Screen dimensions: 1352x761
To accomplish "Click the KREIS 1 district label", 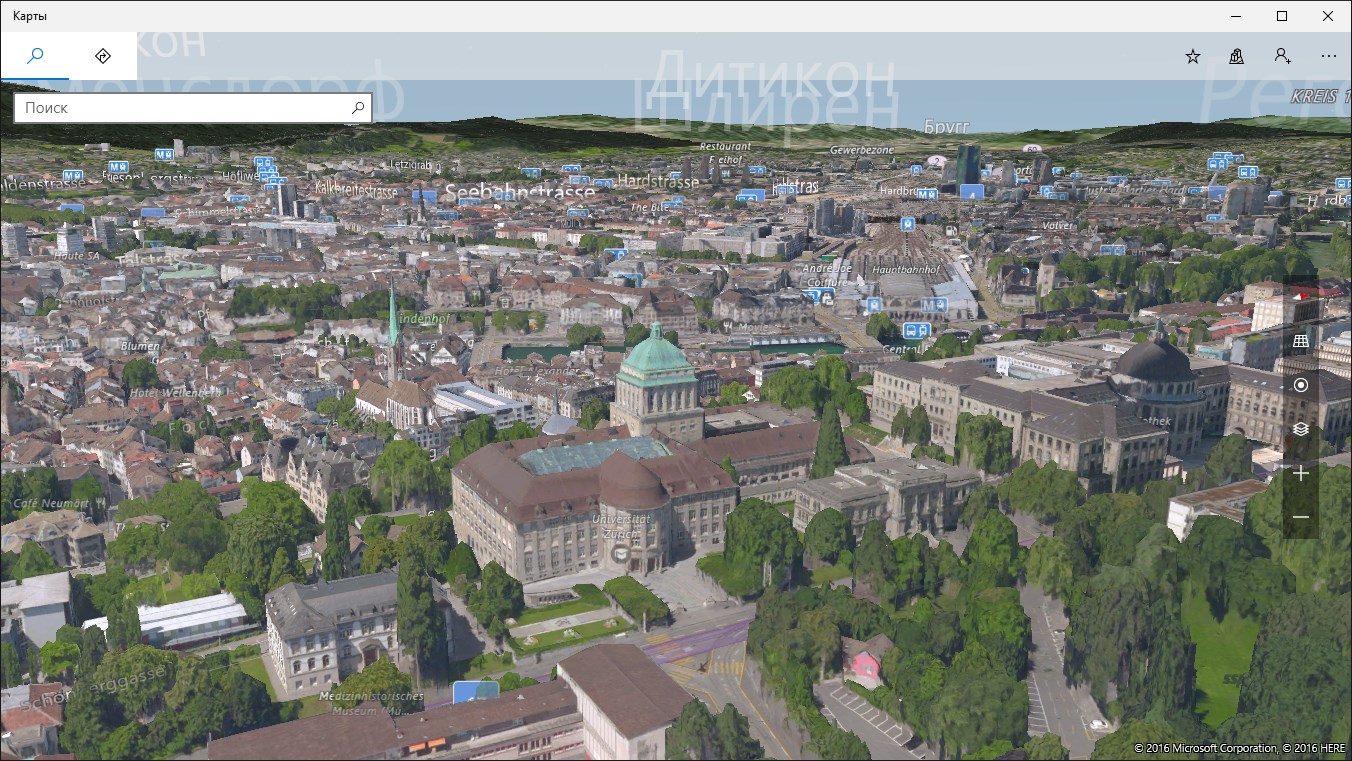I will pos(1321,97).
